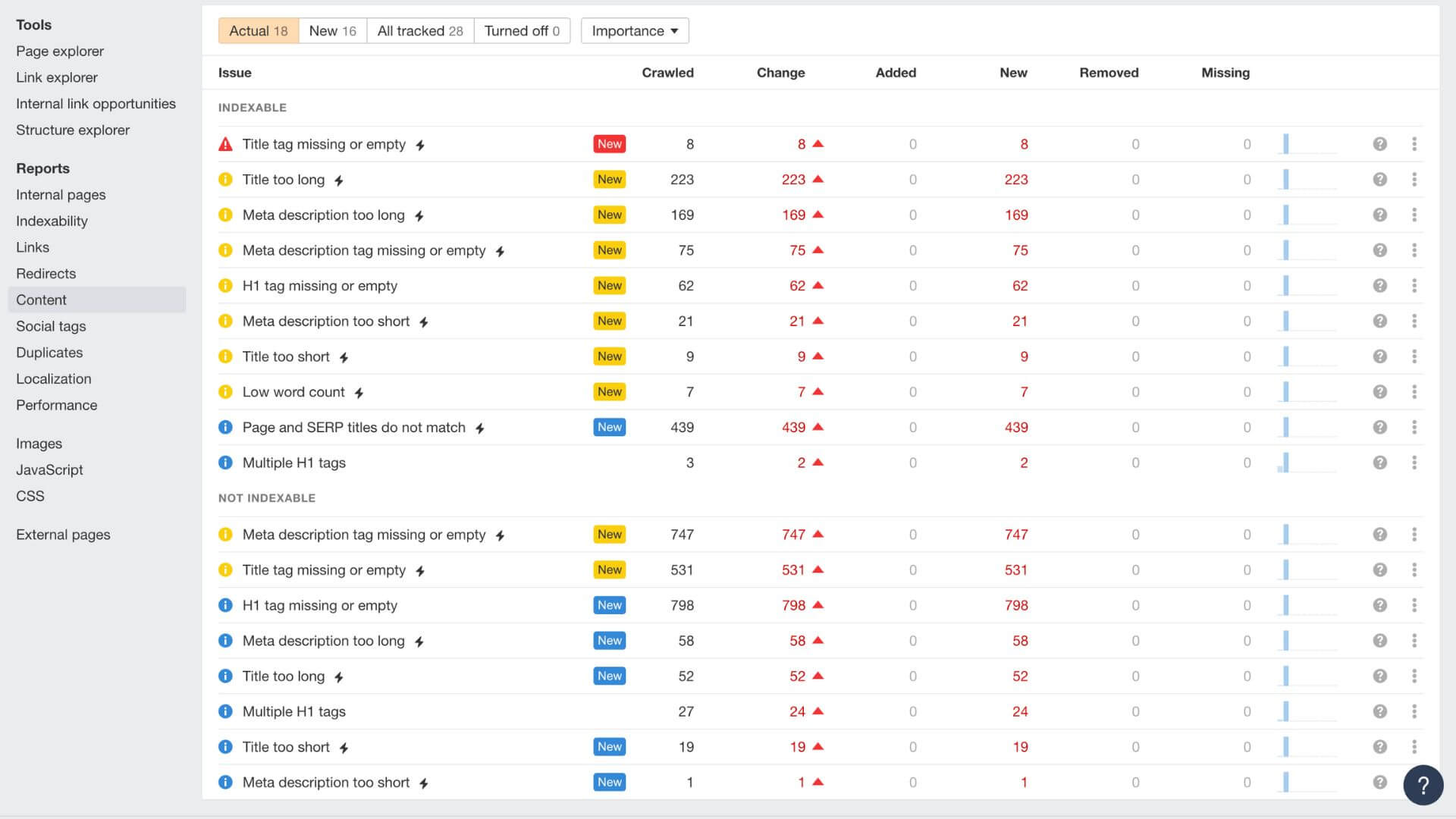
Task: Click lightning icon beside Page and SERP titles
Action: click(480, 428)
